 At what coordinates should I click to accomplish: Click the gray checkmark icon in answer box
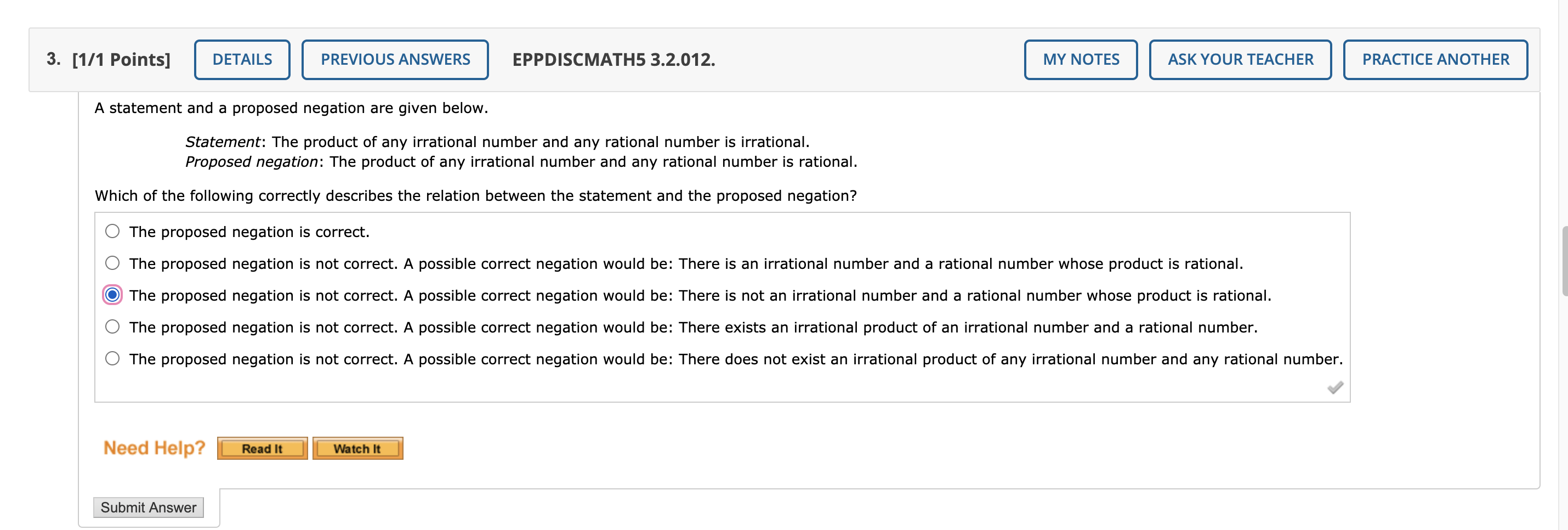(1335, 387)
